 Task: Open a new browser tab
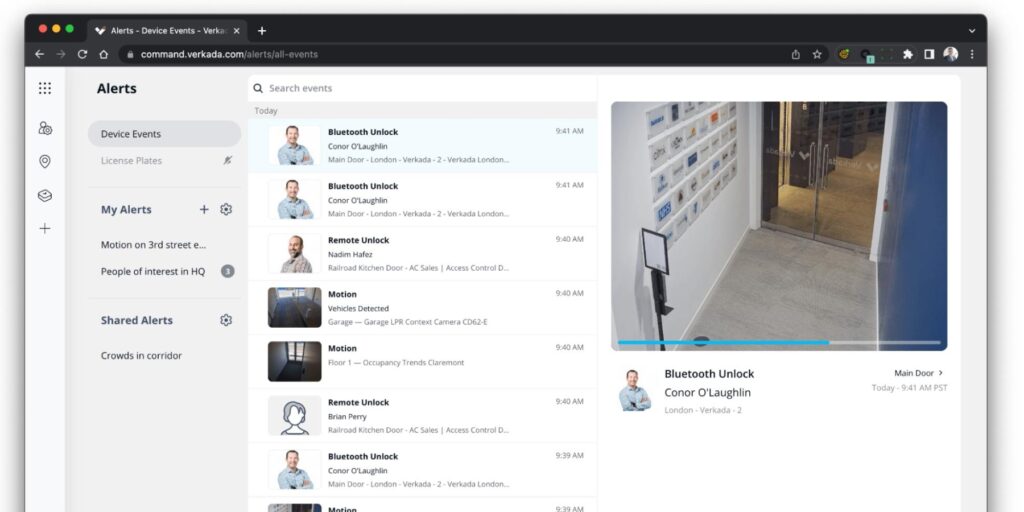pyautogui.click(x=262, y=31)
